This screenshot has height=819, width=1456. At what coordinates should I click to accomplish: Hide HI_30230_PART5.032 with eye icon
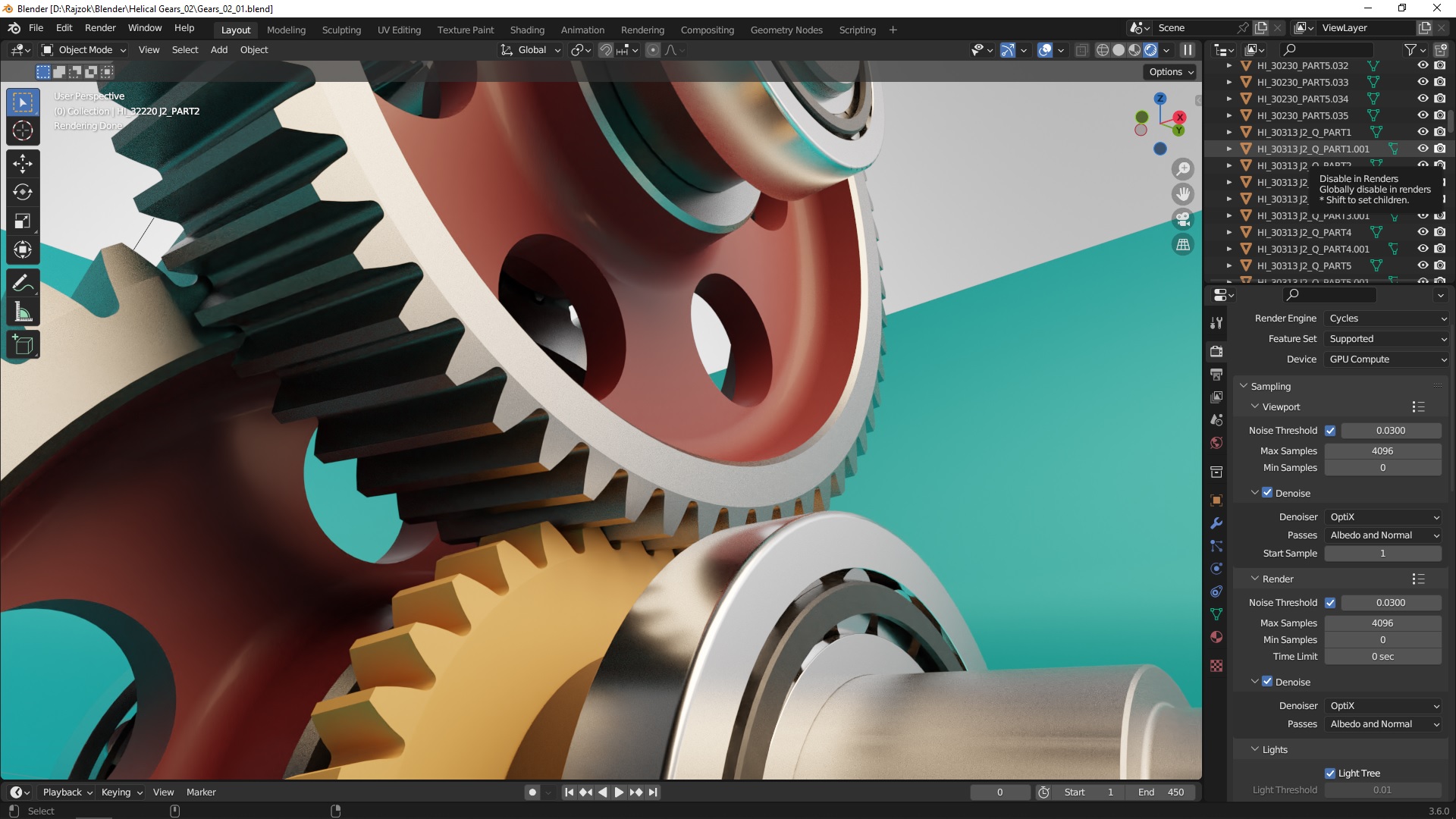point(1423,66)
